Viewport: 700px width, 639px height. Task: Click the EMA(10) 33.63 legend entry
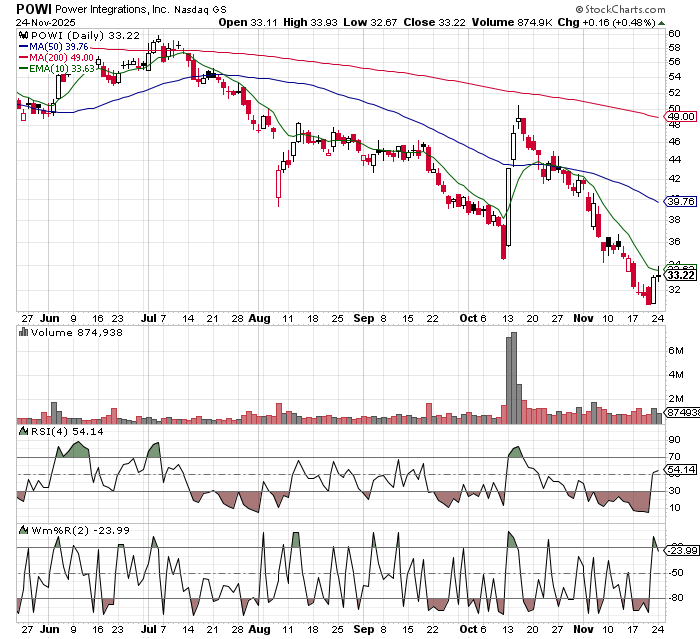[62, 69]
